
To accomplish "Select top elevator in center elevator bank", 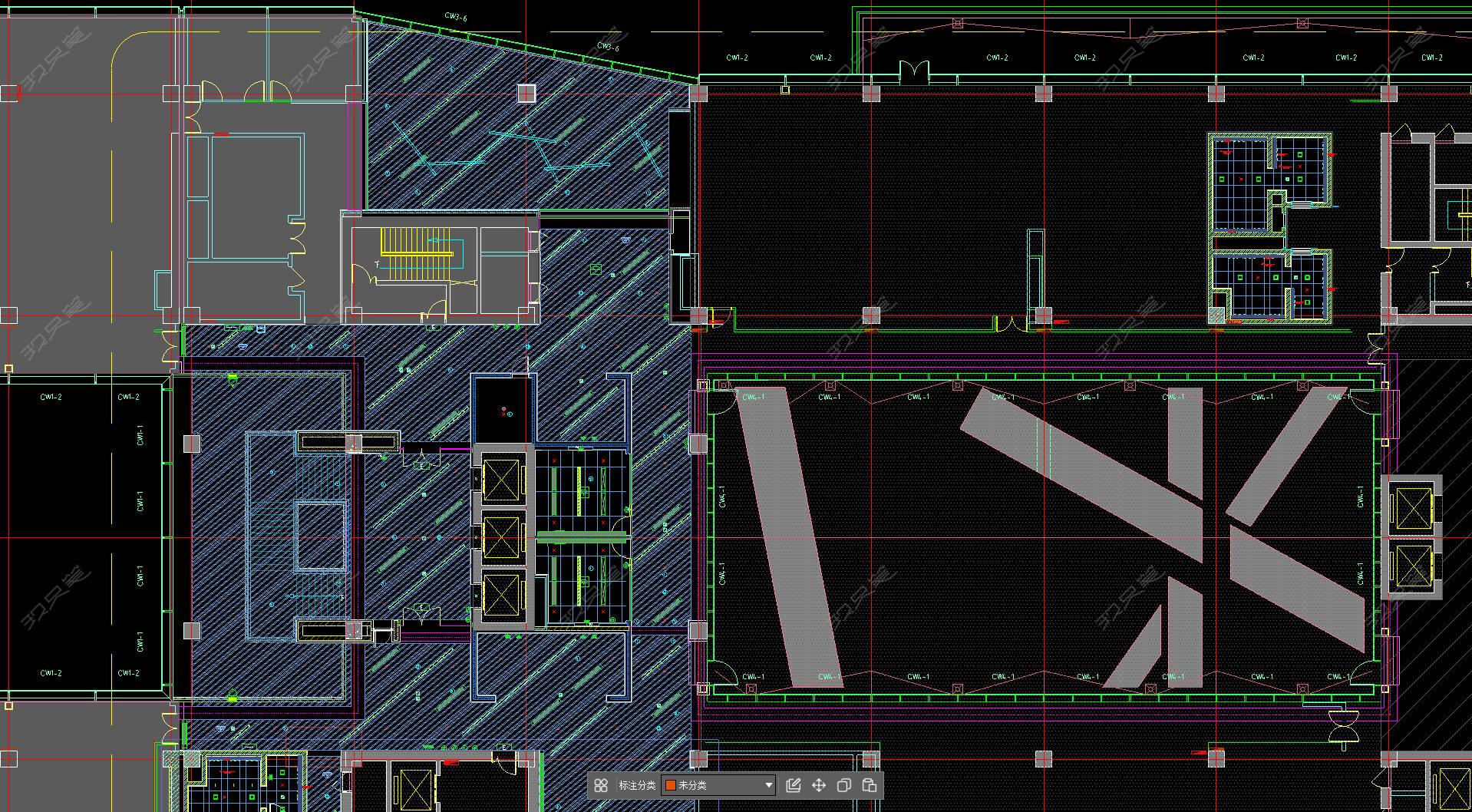I will pyautogui.click(x=501, y=480).
